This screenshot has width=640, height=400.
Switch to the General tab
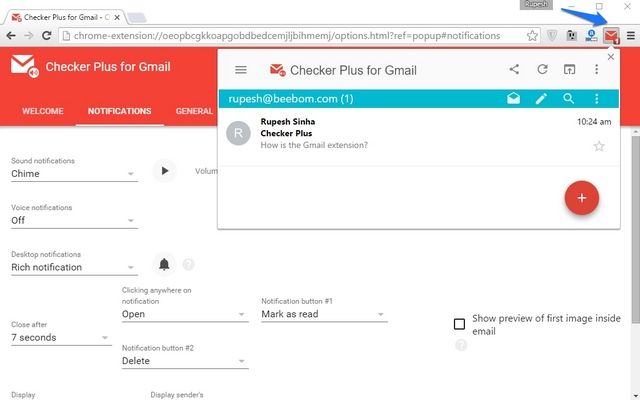click(x=194, y=111)
